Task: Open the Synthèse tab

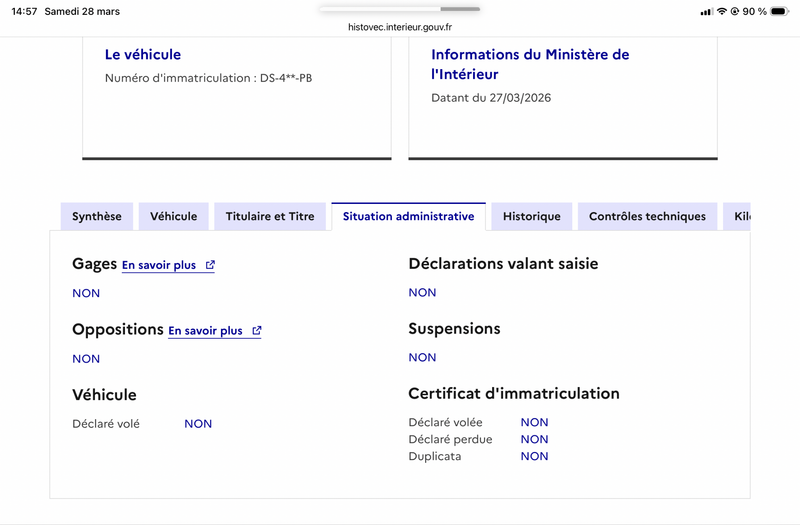Action: coord(97,216)
